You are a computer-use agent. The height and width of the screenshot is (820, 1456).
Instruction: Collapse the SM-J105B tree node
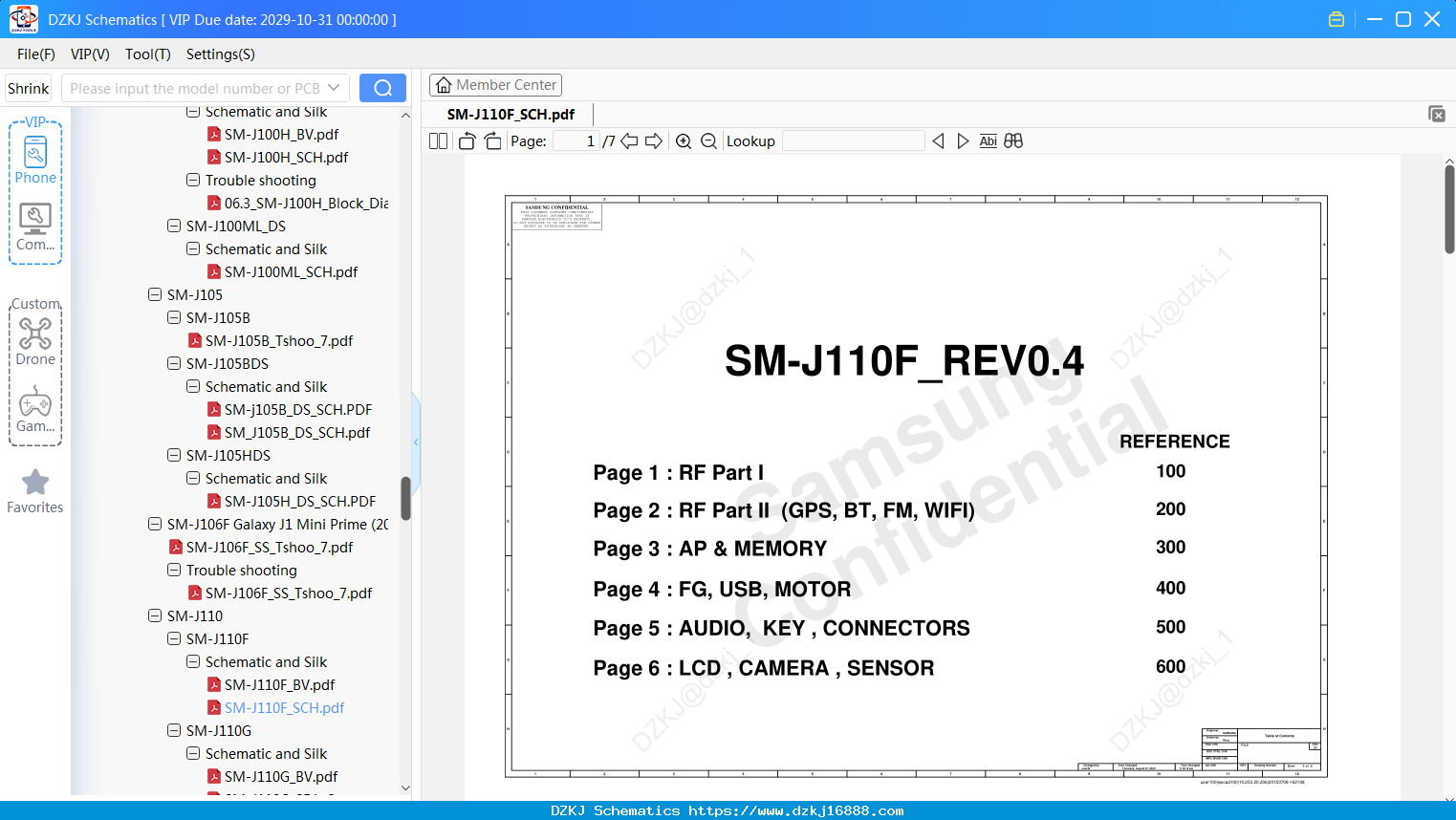pos(174,317)
